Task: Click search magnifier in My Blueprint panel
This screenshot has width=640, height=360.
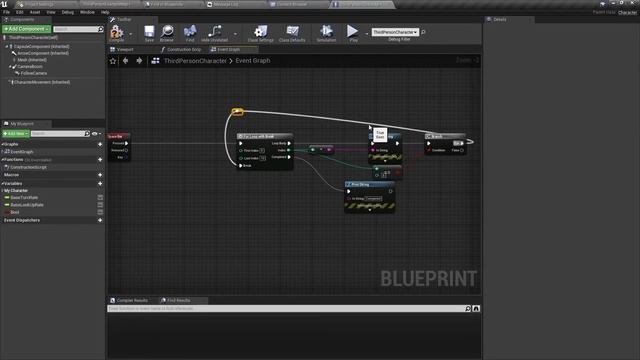Action: tap(87, 133)
